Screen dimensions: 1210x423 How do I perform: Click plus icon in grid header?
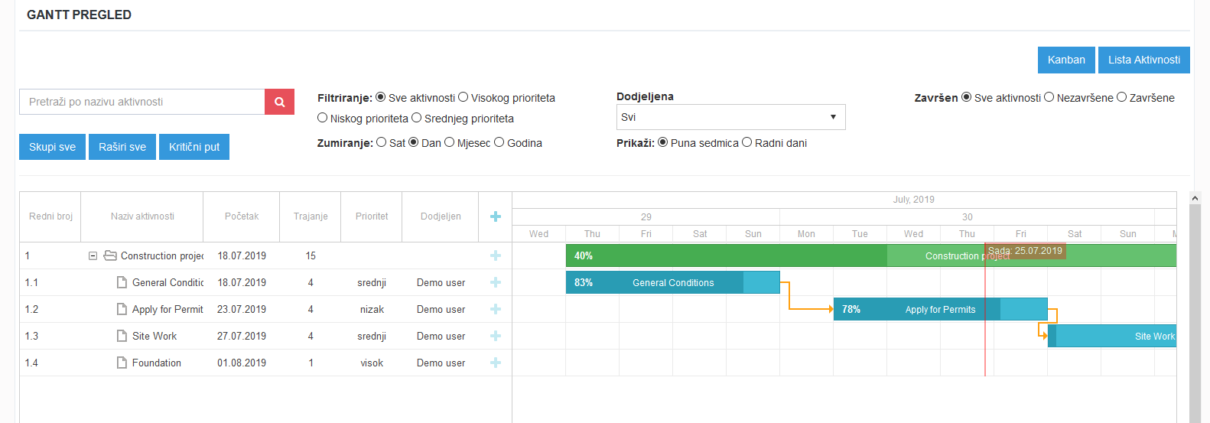pos(495,216)
